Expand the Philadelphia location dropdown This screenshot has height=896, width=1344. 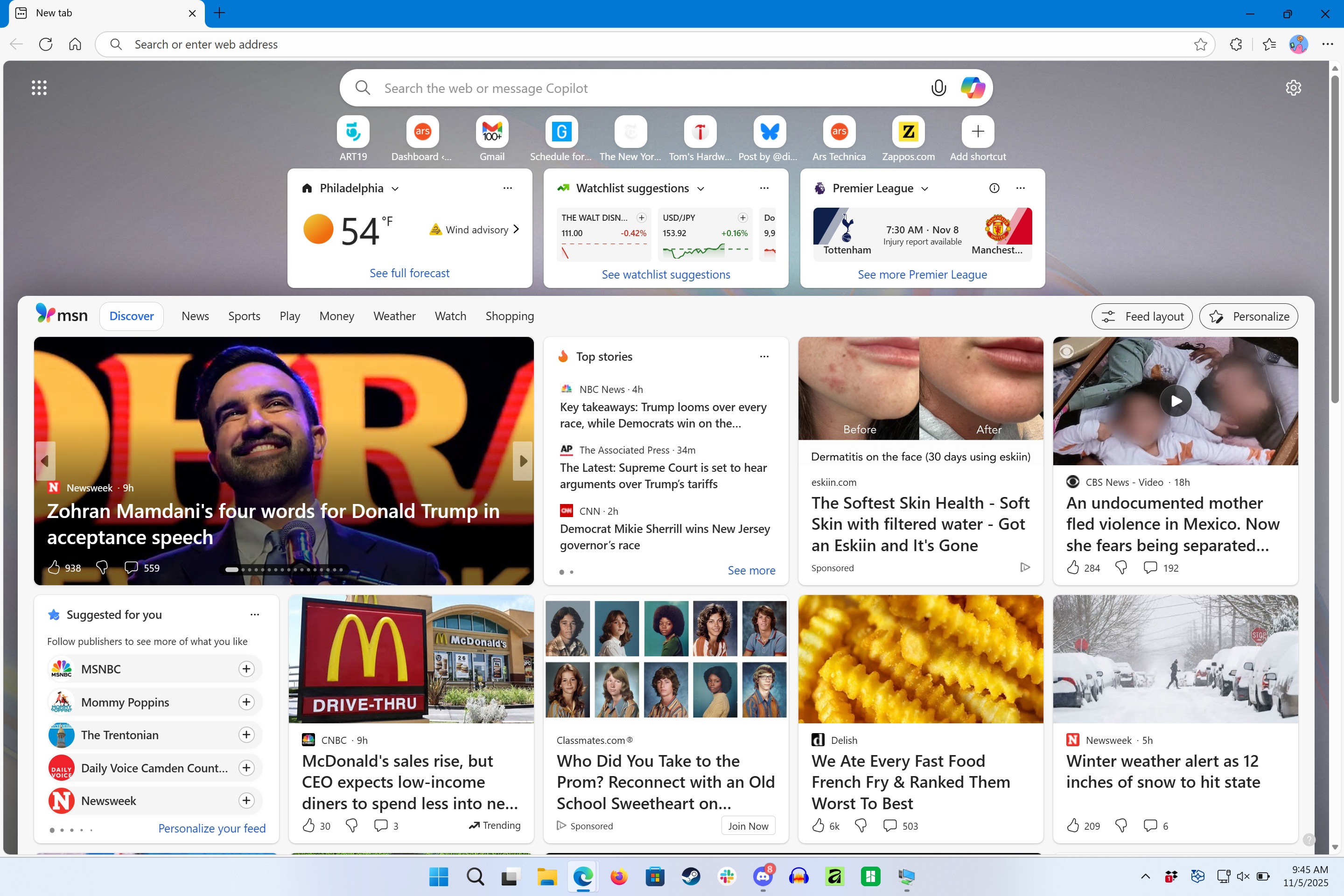pyautogui.click(x=395, y=189)
